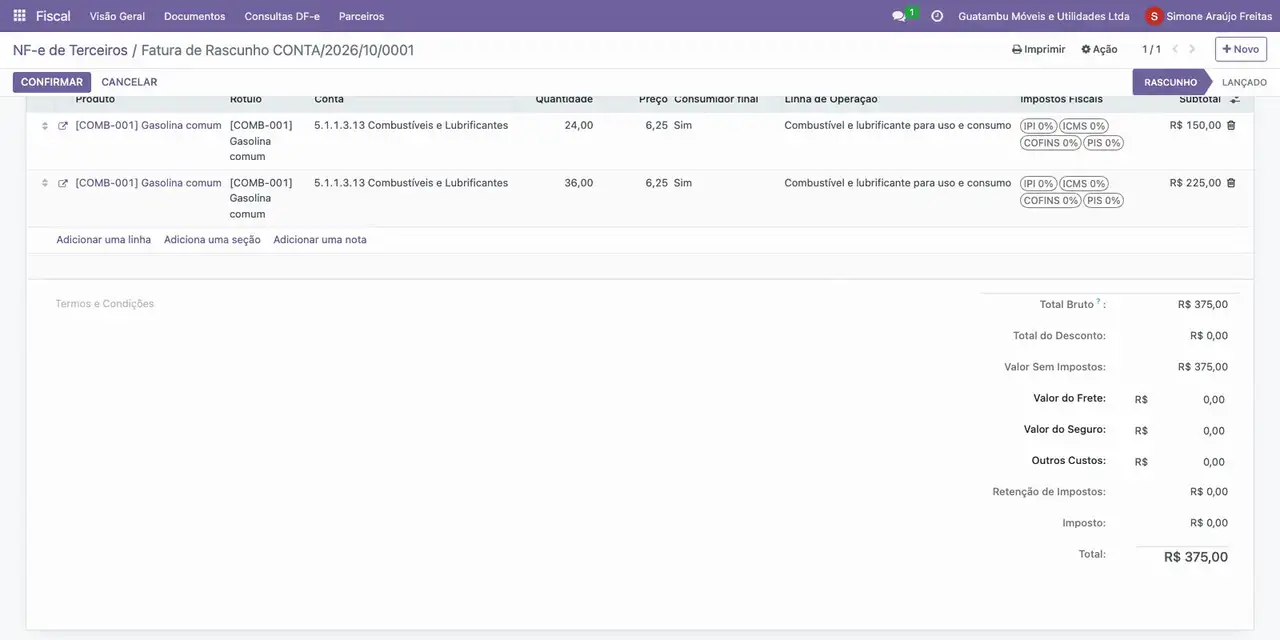
Task: Click the COFINS 0% tag on the R$ 225,00 line
Action: [1050, 201]
